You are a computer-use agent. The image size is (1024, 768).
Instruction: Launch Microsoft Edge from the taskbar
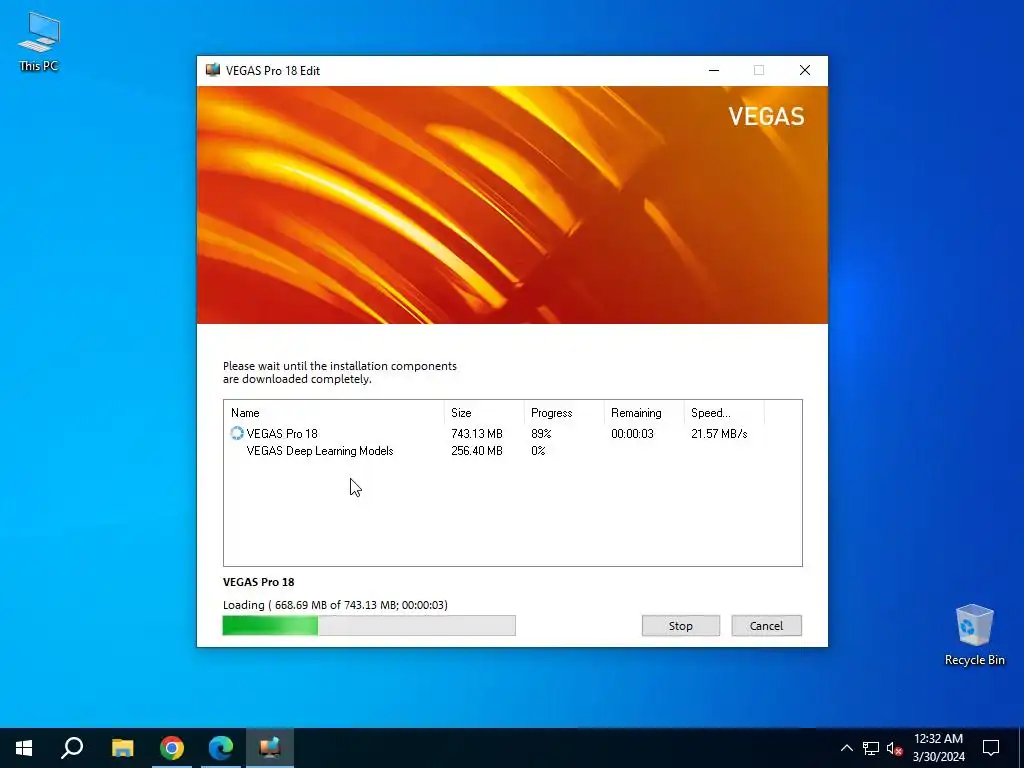click(x=221, y=748)
